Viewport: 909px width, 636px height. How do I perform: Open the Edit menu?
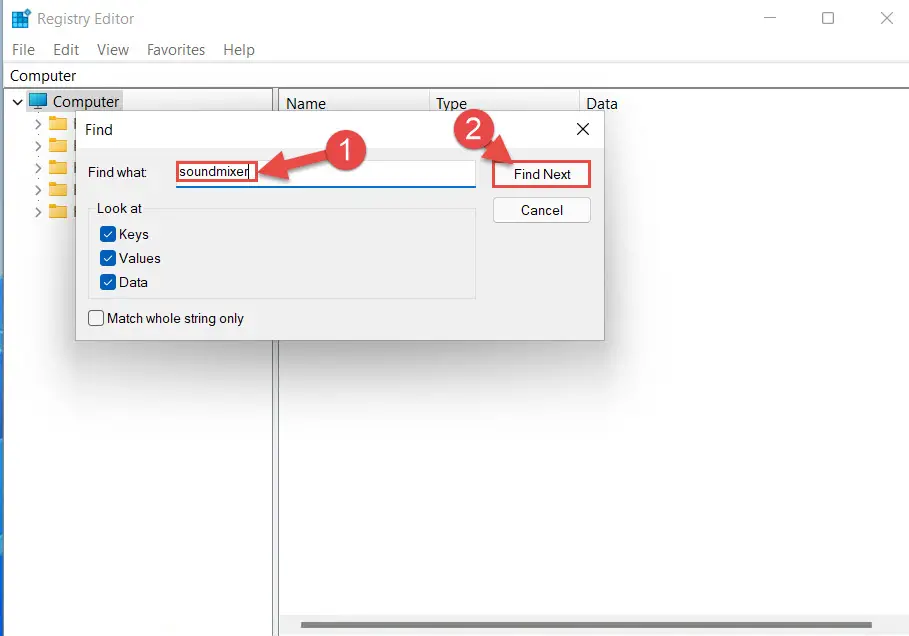click(x=66, y=50)
